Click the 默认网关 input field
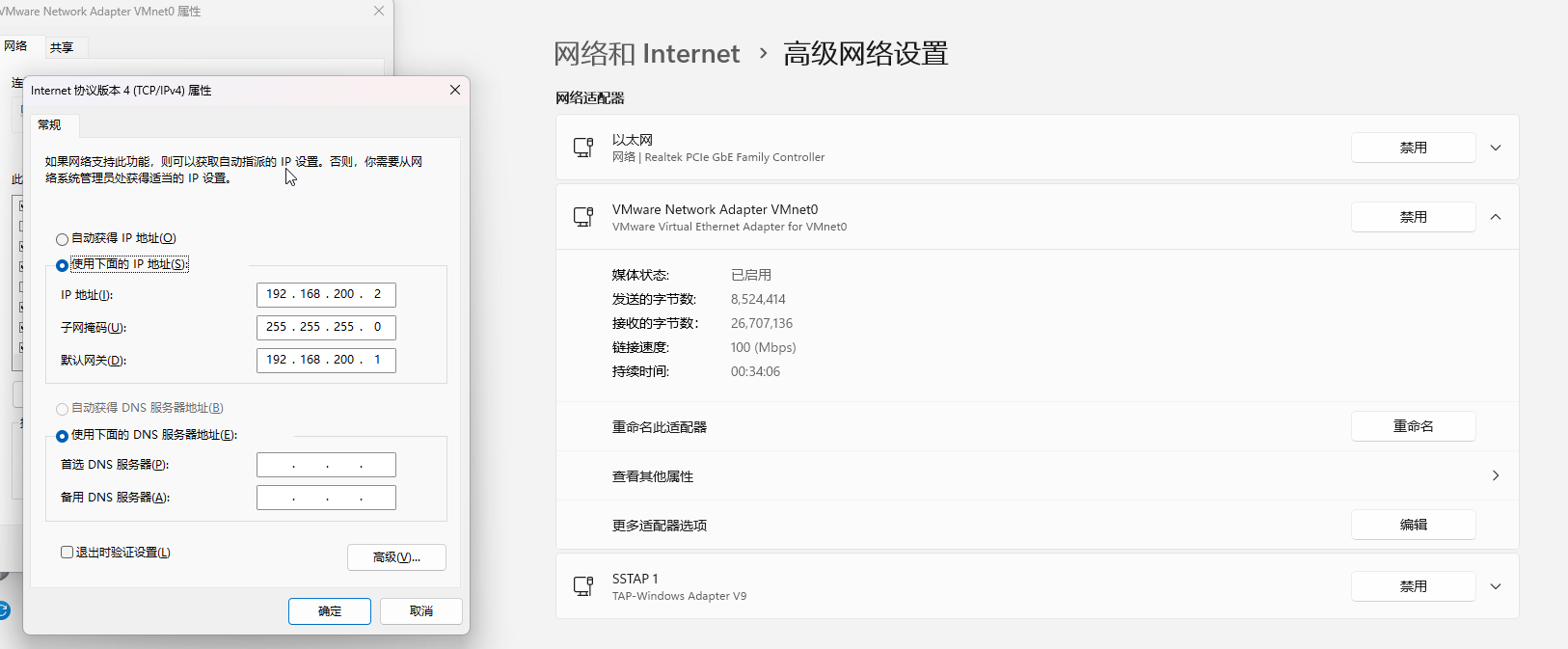1568x649 pixels. tap(326, 360)
